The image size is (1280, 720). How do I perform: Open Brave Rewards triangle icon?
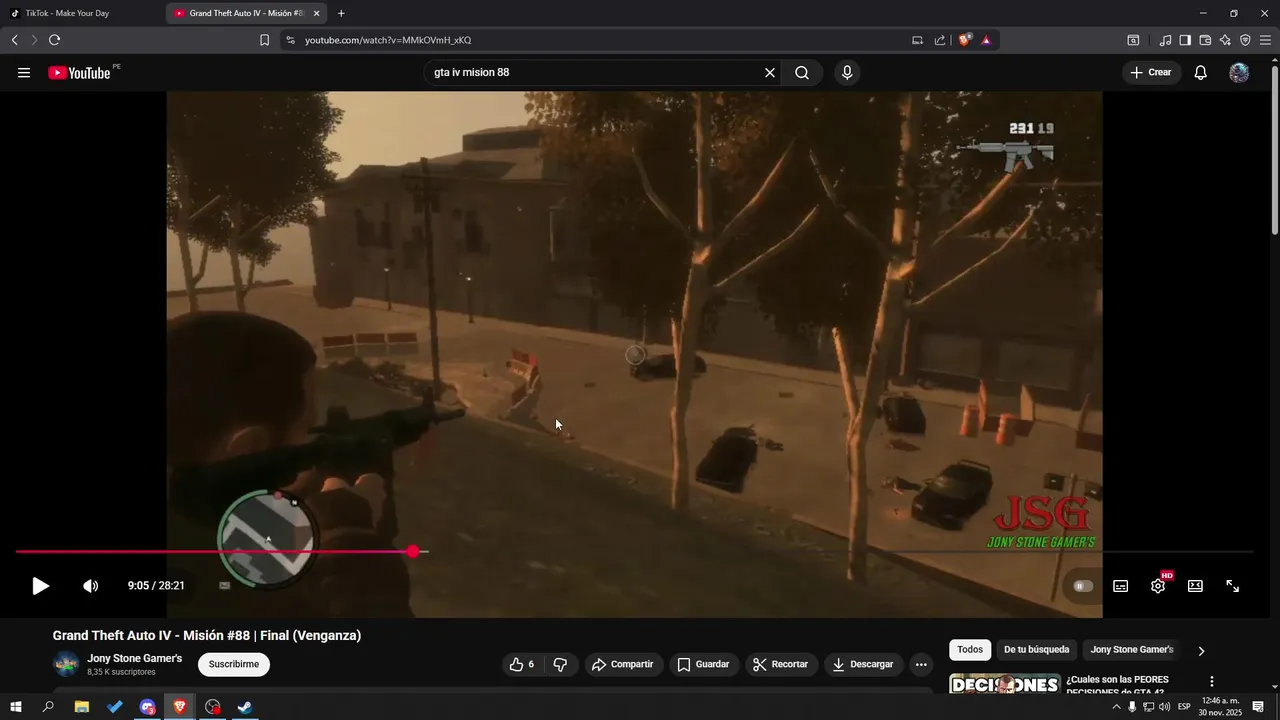click(x=986, y=40)
